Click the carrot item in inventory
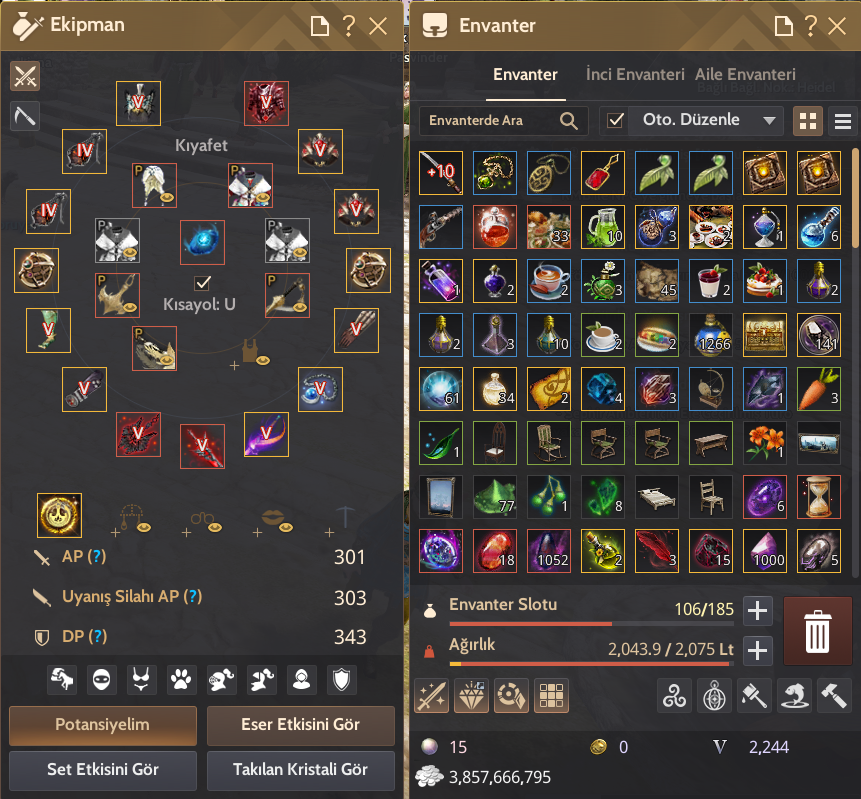Viewport: 861px width, 799px height. coord(819,389)
